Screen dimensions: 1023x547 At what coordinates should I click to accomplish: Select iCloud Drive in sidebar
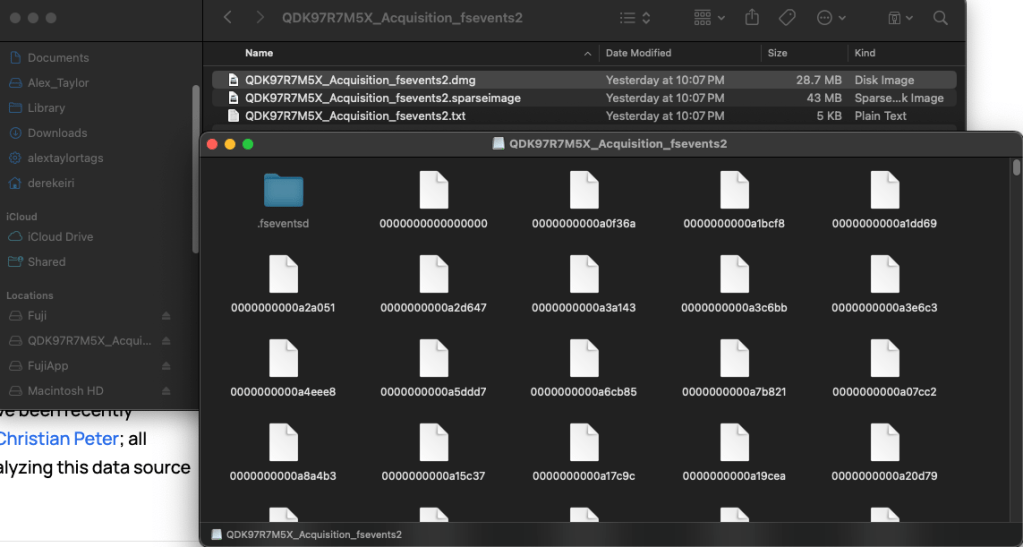click(x=60, y=237)
